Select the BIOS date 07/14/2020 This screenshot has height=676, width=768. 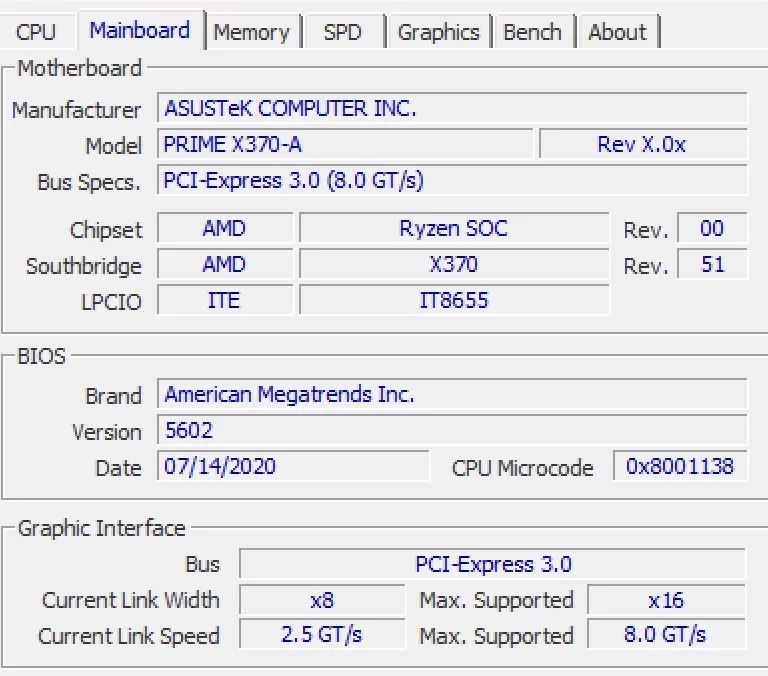coord(293,466)
